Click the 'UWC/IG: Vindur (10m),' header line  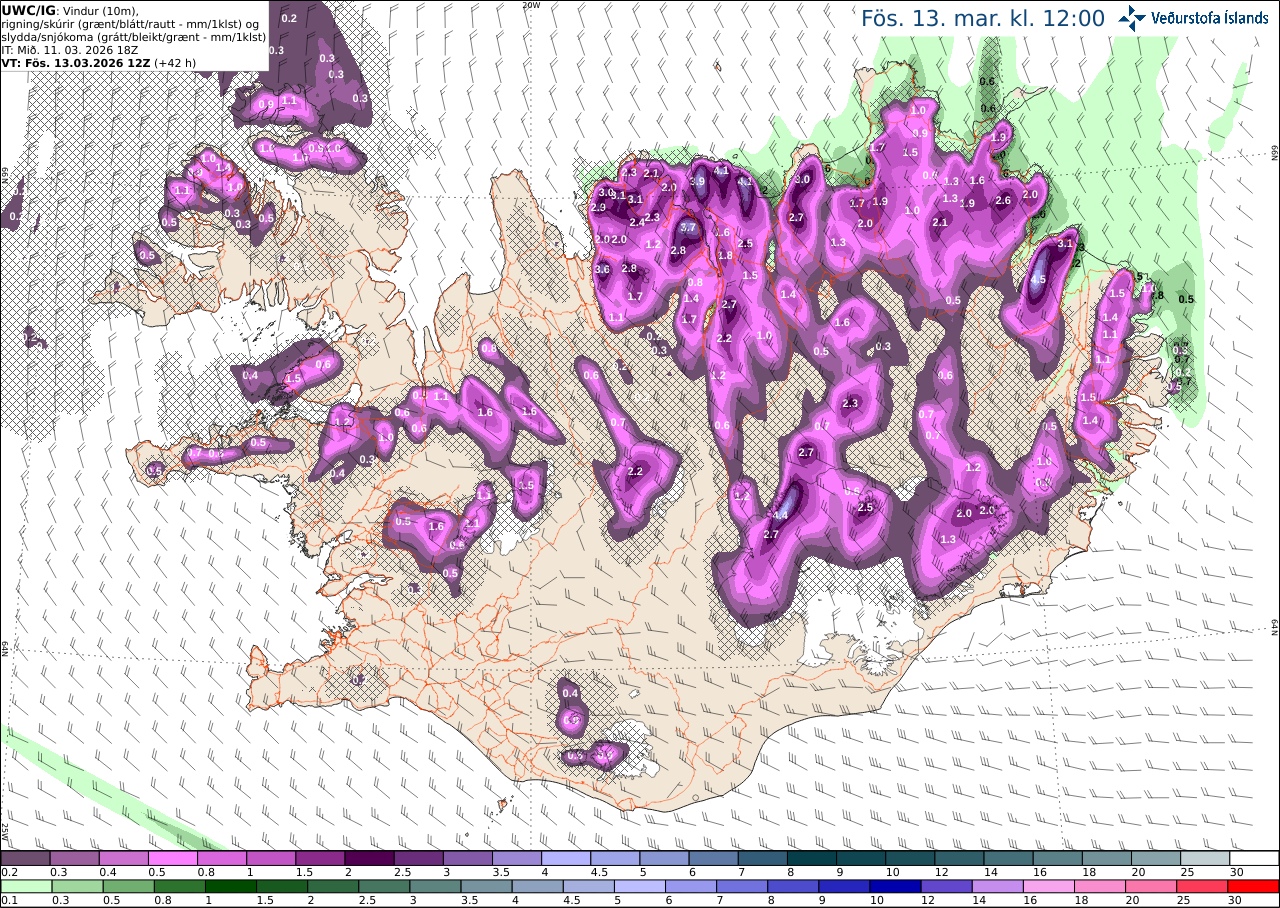[71, 10]
